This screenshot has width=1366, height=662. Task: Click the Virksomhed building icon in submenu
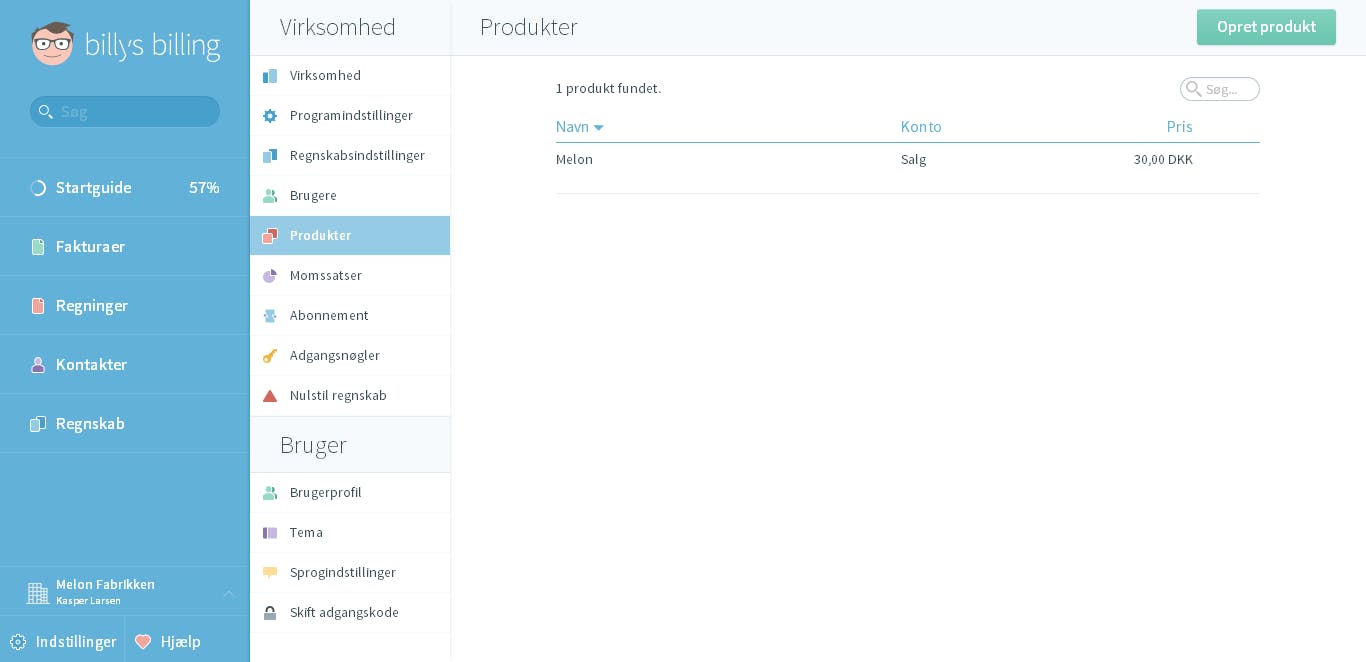click(x=270, y=76)
